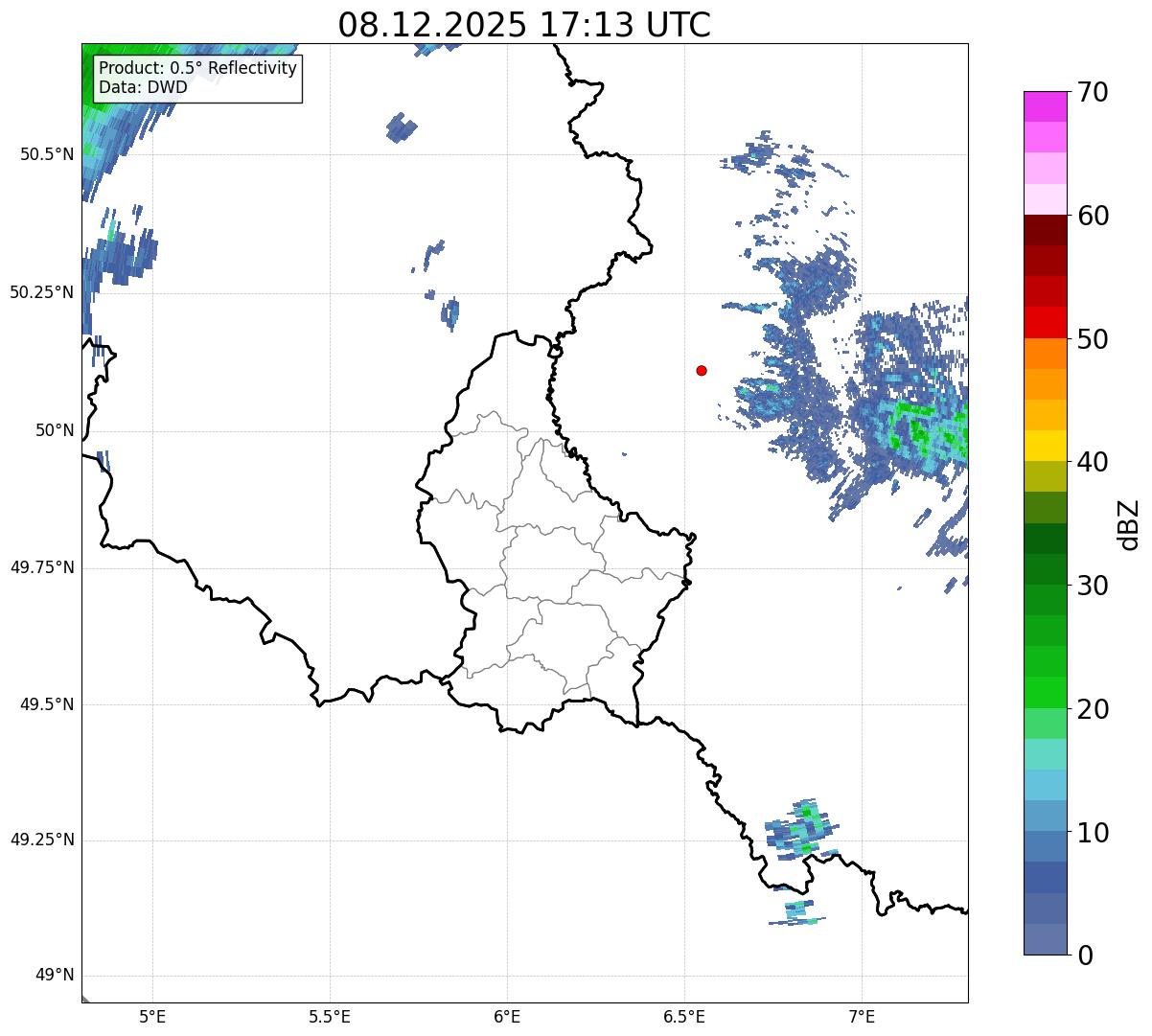
Task: Click the longitude label '7°E'
Action: pos(862,1016)
